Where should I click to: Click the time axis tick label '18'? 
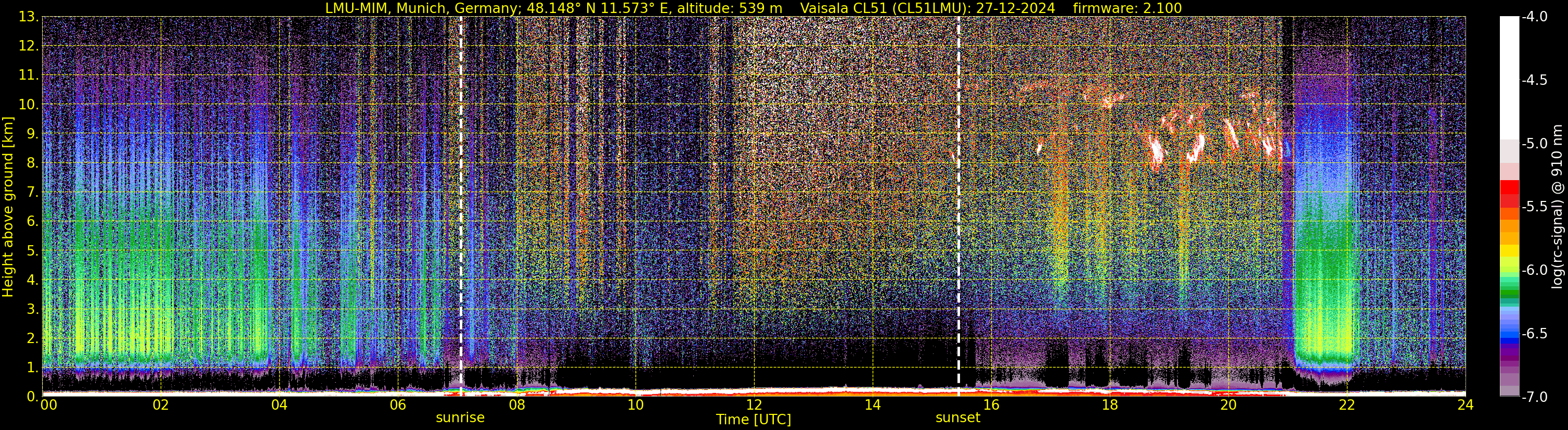(1110, 405)
